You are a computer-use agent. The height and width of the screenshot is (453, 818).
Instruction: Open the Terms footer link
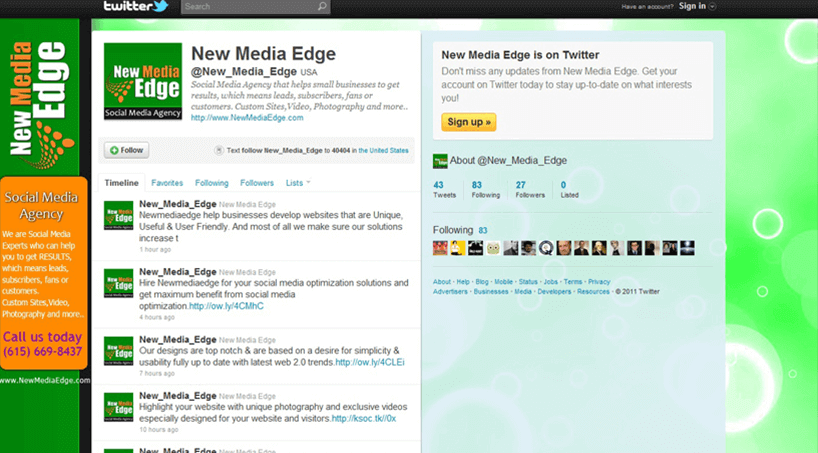tap(573, 282)
